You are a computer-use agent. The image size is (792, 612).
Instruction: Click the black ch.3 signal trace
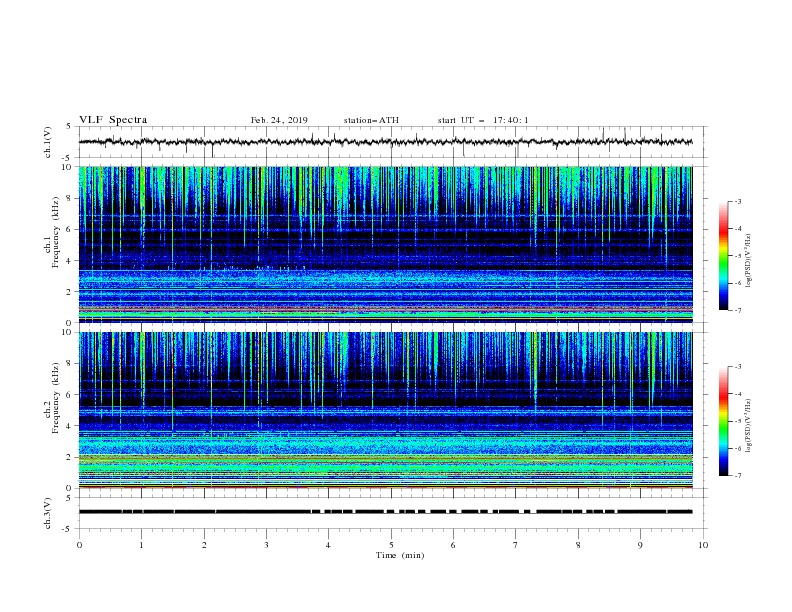[385, 512]
